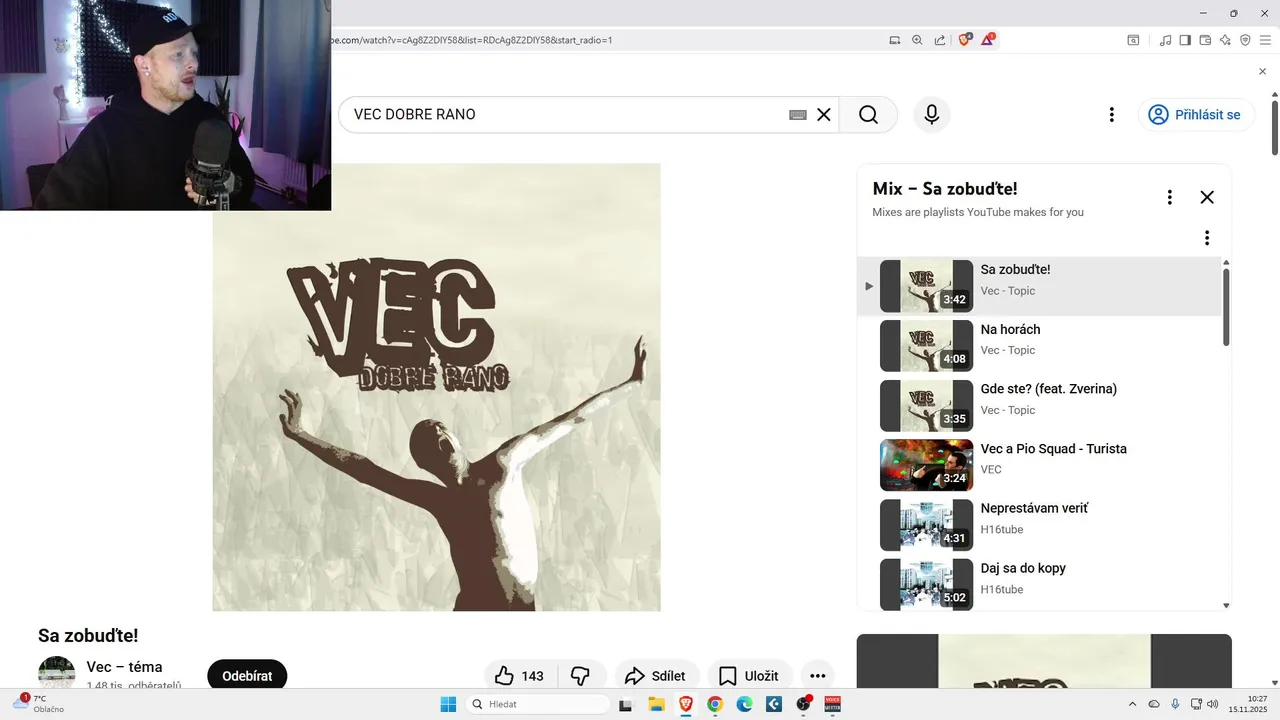The width and height of the screenshot is (1280, 720).
Task: Start voice search with the microphone icon
Action: pos(931,115)
